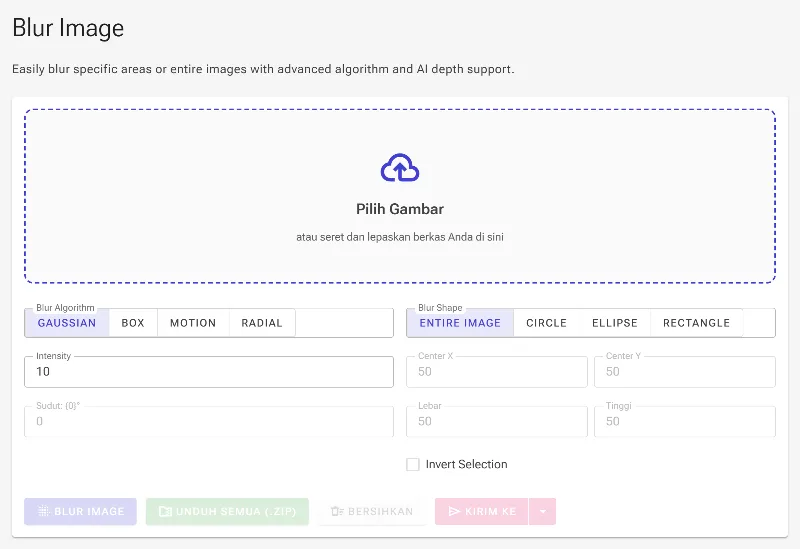Click the send arrow icon on Kirim Ke
The width and height of the screenshot is (800, 549).
coord(454,511)
